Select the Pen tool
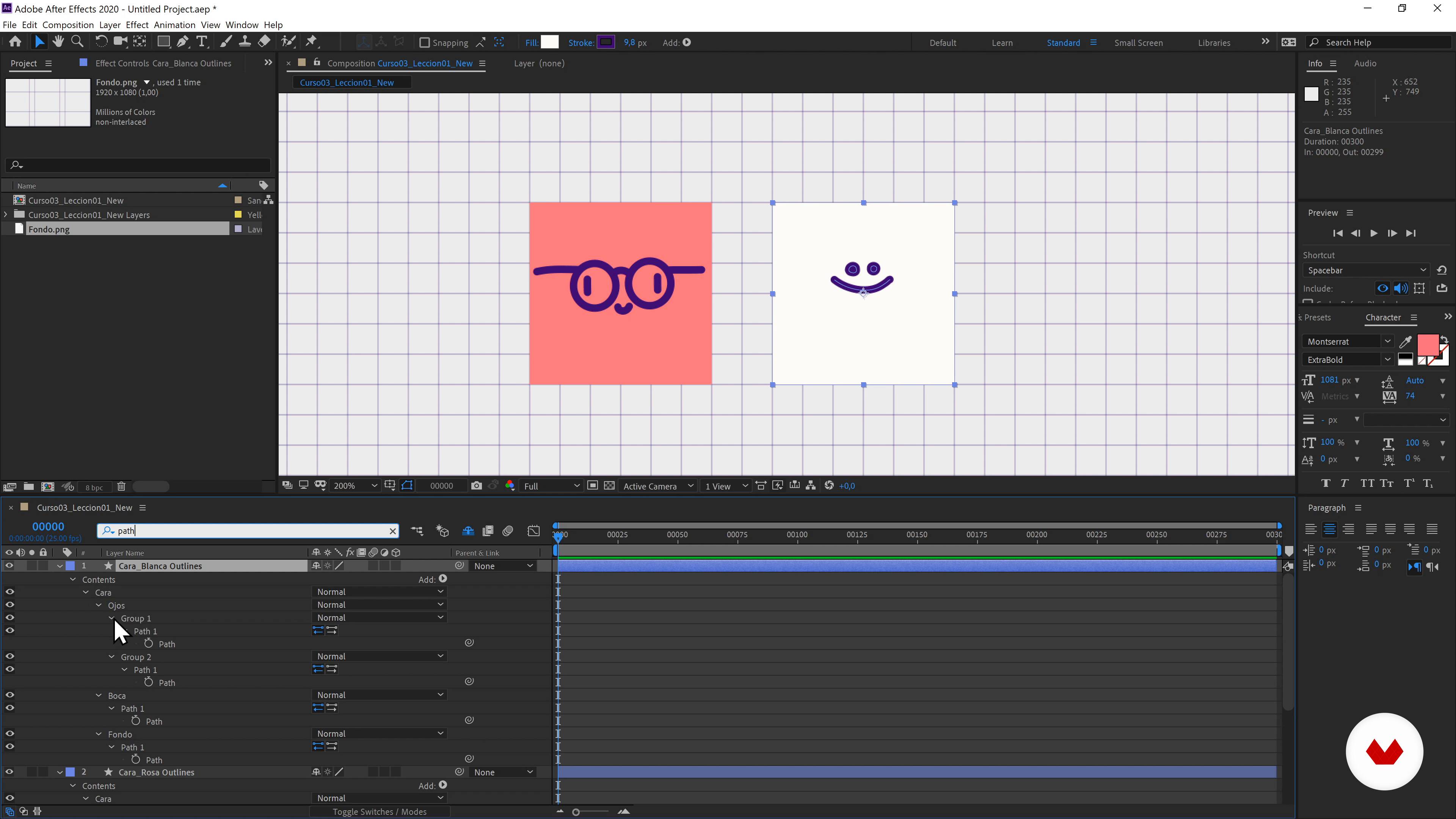This screenshot has height=819, width=1456. tap(182, 42)
